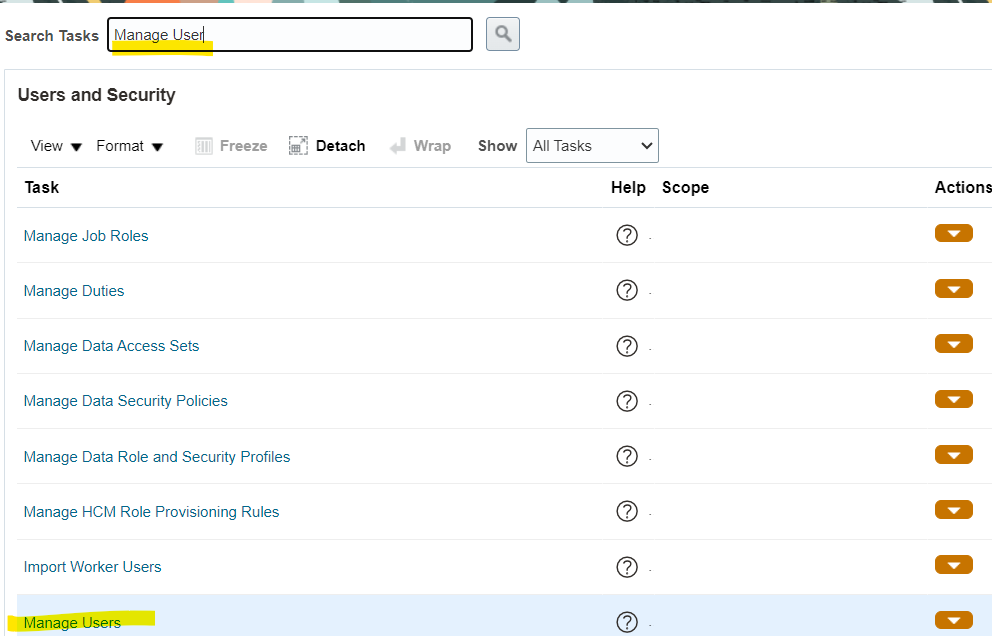
Task: Open help for Manage HCM Role Provisioning Rules
Action: (627, 511)
